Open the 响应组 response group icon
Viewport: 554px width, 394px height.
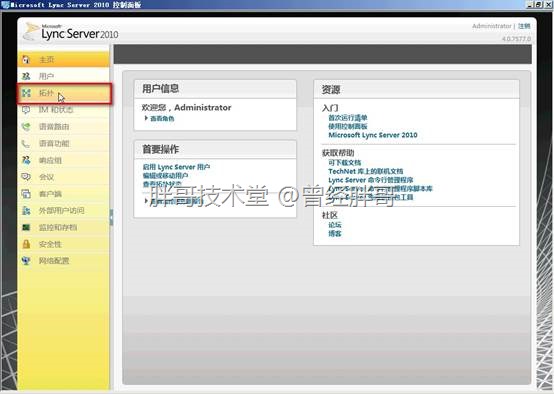(26, 160)
